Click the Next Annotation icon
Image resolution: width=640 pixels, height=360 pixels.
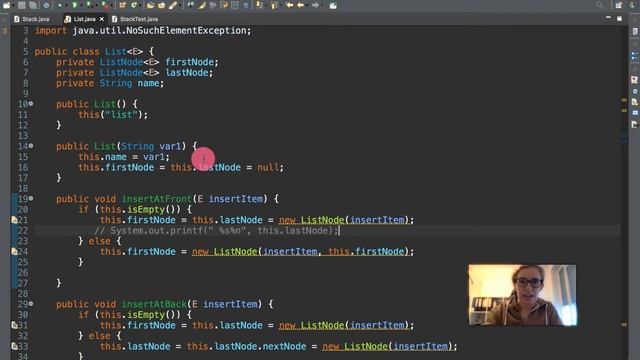(260, 5)
